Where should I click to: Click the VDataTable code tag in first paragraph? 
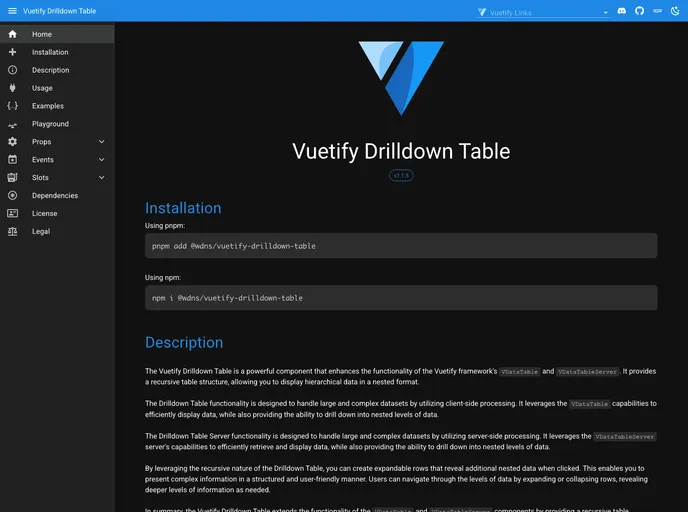click(520, 372)
